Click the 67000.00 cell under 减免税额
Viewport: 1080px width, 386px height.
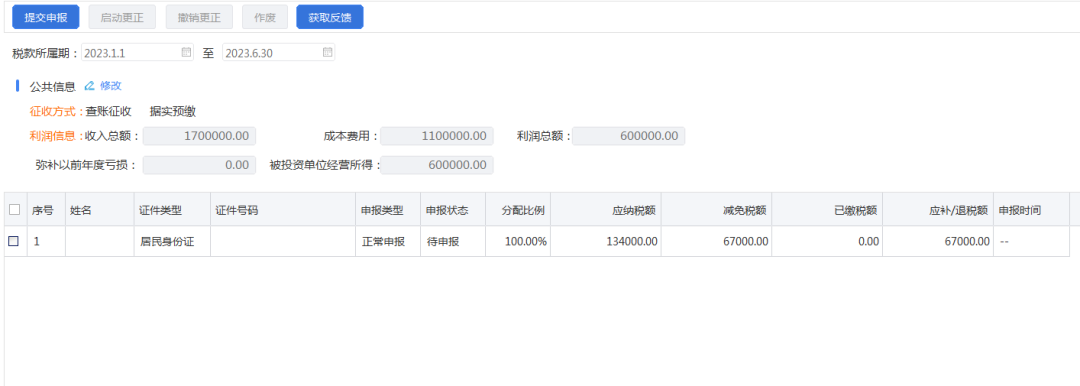716,241
